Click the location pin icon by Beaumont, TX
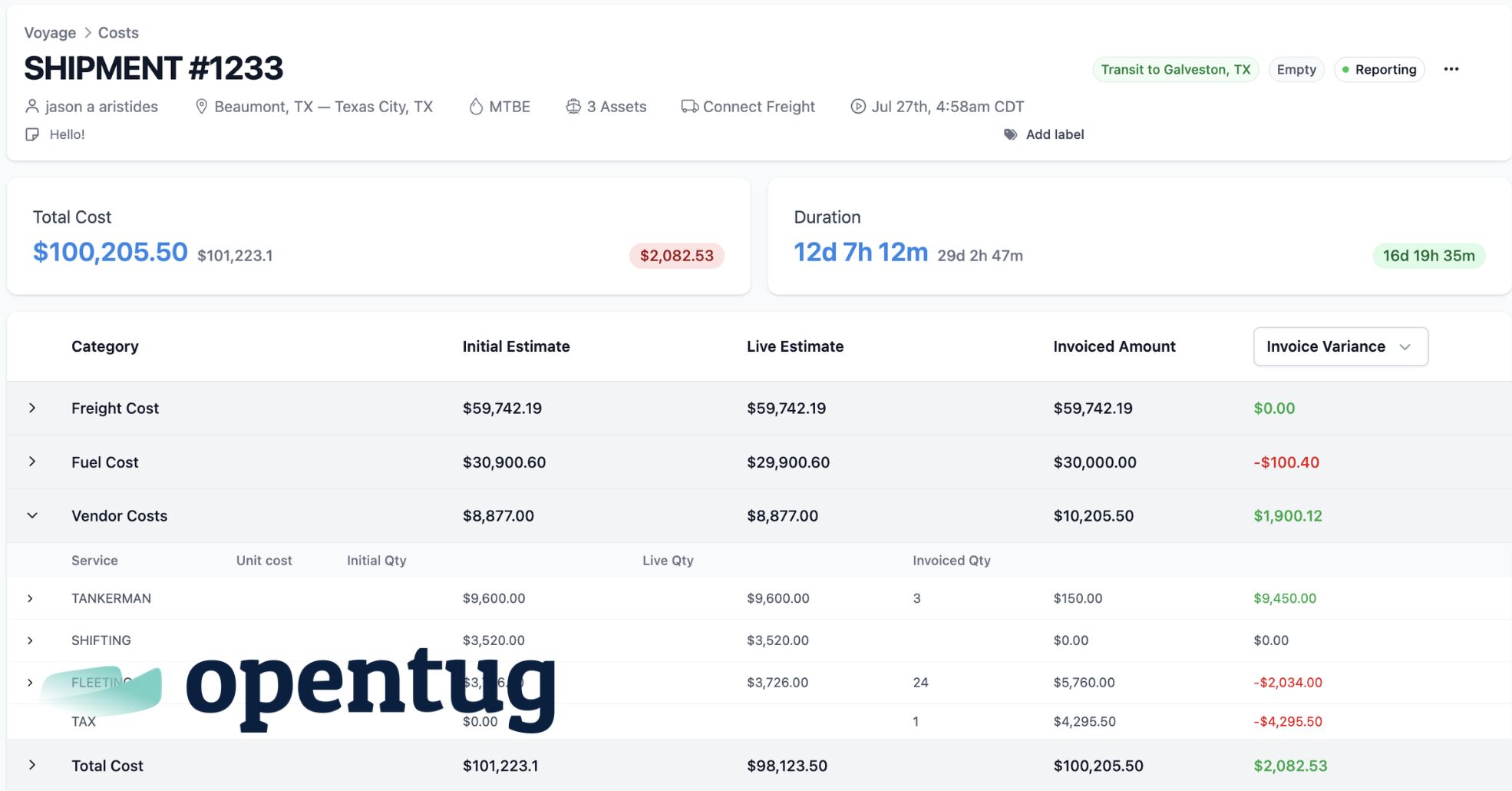Viewport: 1512px width, 791px height. pos(201,106)
